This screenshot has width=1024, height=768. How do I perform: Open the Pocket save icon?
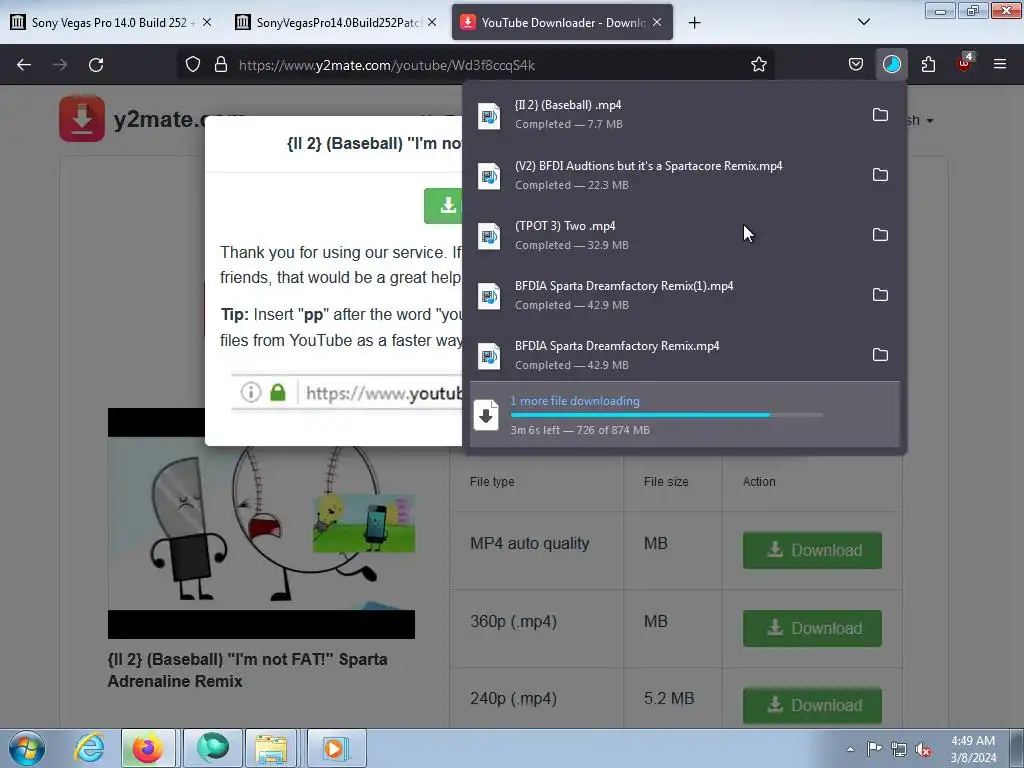856,65
